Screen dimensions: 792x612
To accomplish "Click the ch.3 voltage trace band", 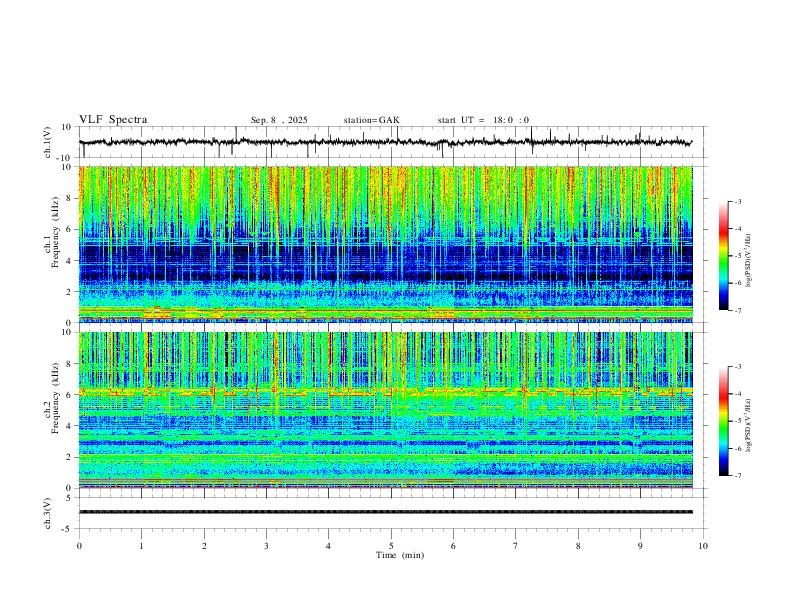I will pos(386,512).
